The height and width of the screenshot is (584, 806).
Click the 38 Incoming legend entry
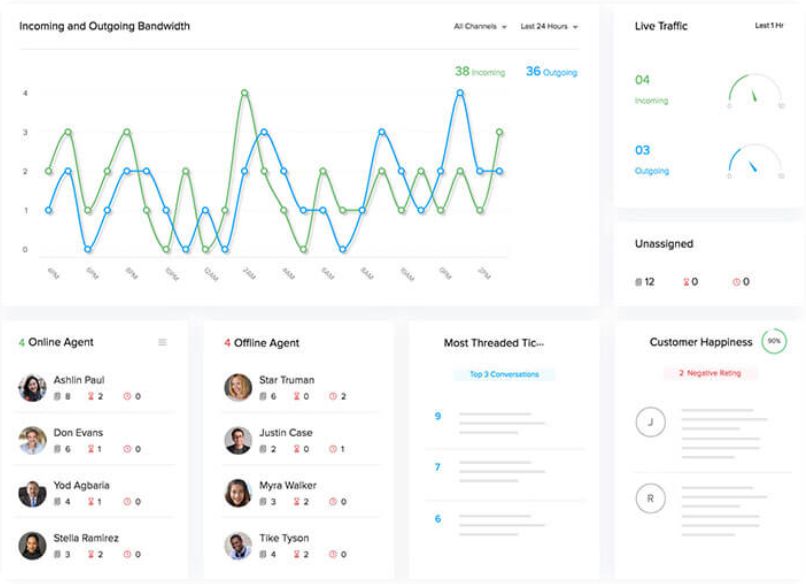point(480,71)
